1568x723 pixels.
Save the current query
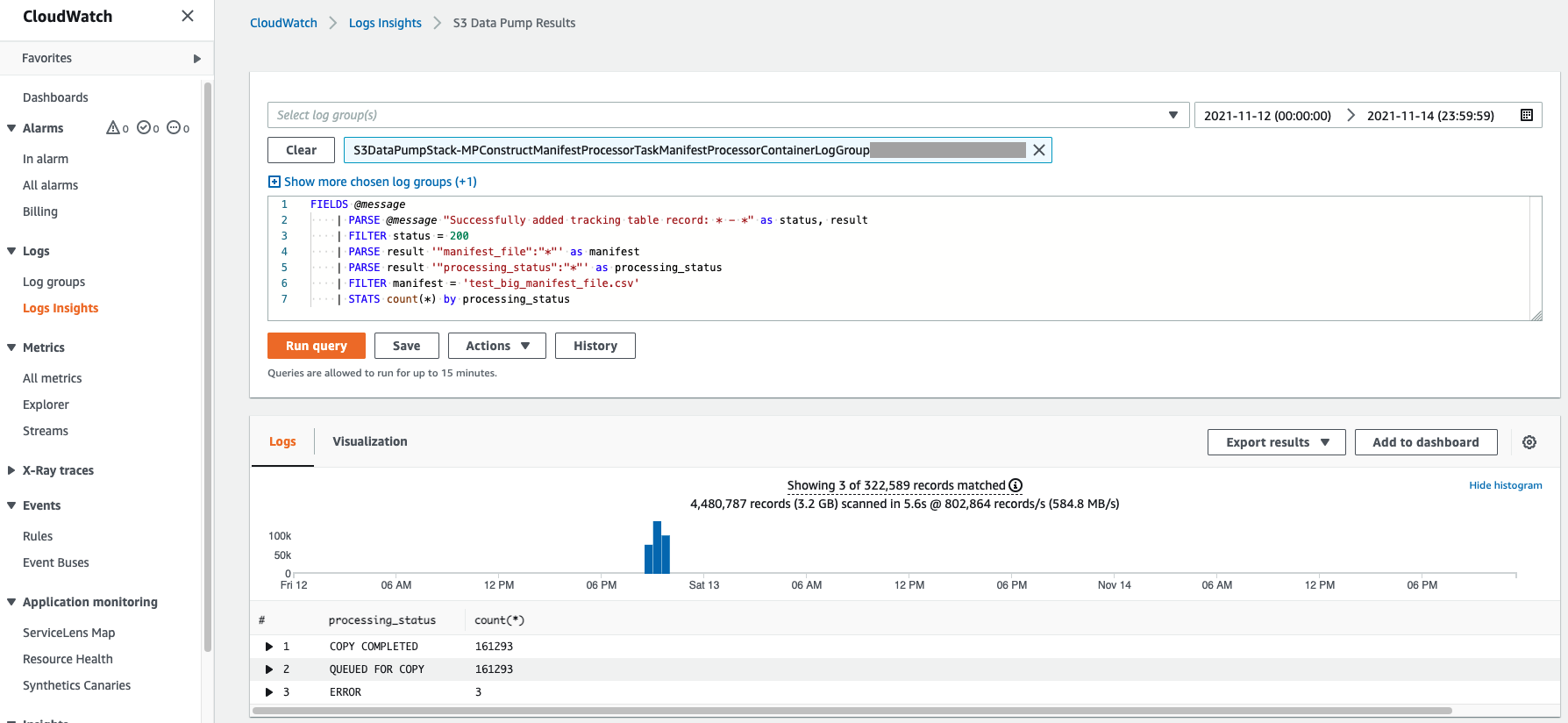pos(406,346)
